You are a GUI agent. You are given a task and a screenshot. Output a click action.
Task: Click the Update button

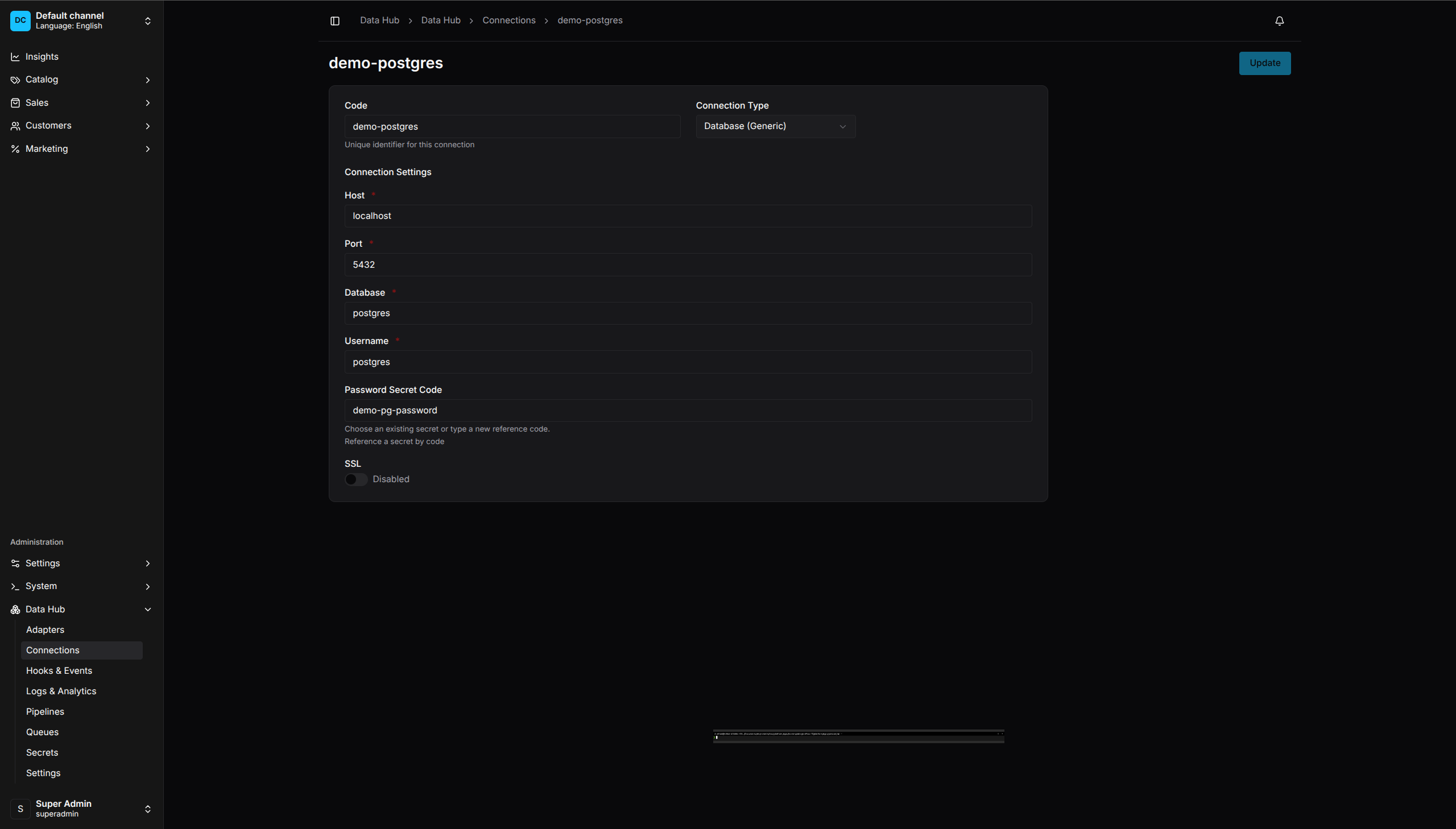click(x=1264, y=63)
